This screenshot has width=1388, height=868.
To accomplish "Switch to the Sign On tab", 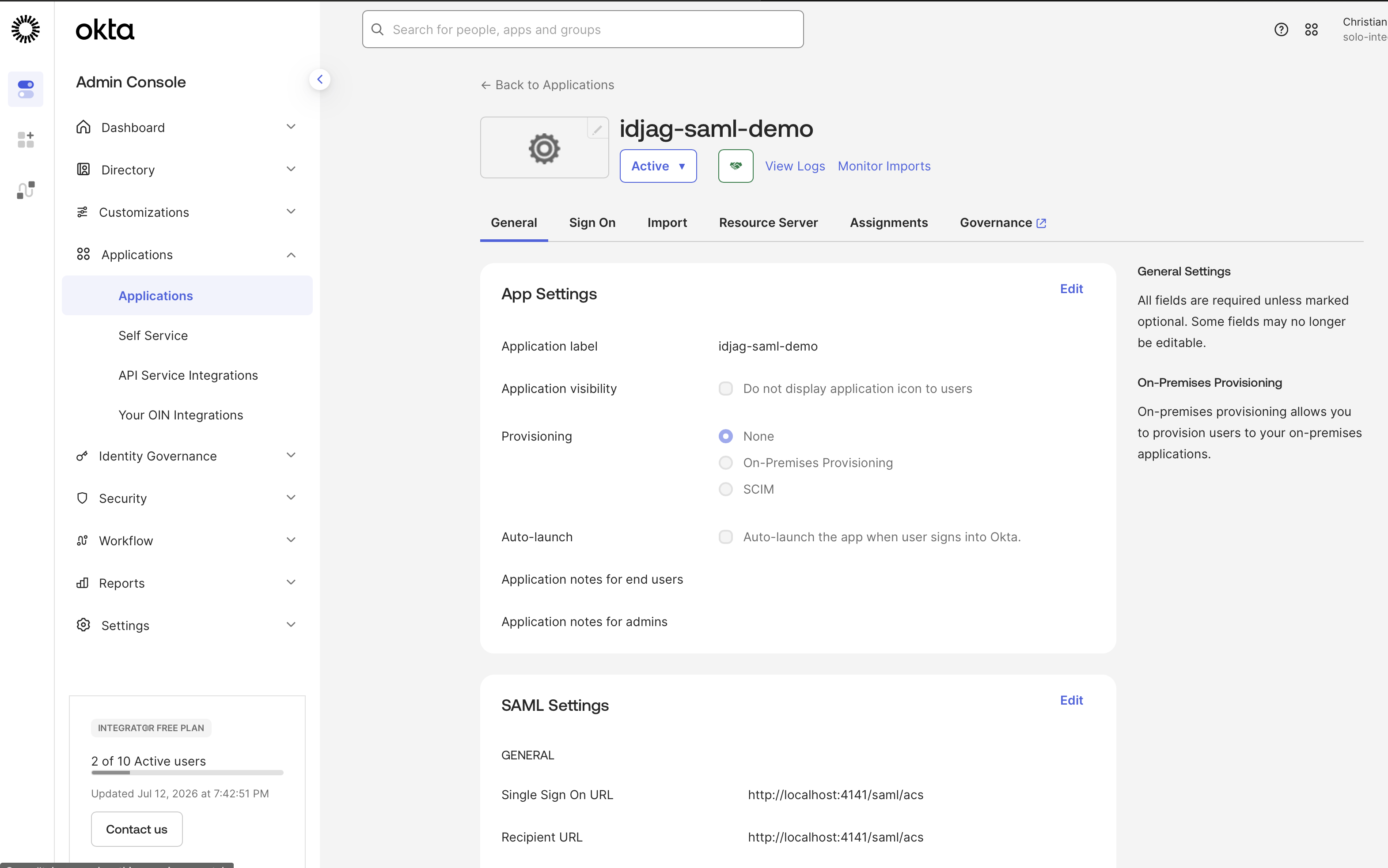I will tap(592, 223).
